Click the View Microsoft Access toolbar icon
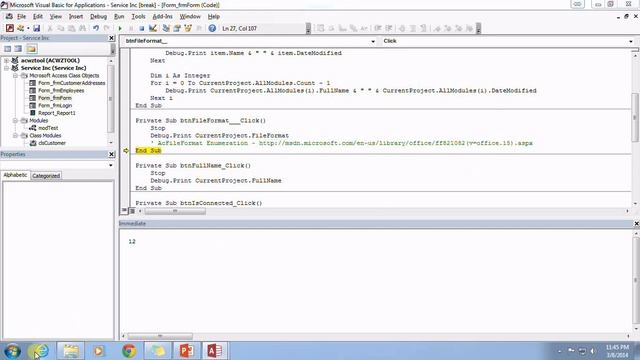 point(10,28)
